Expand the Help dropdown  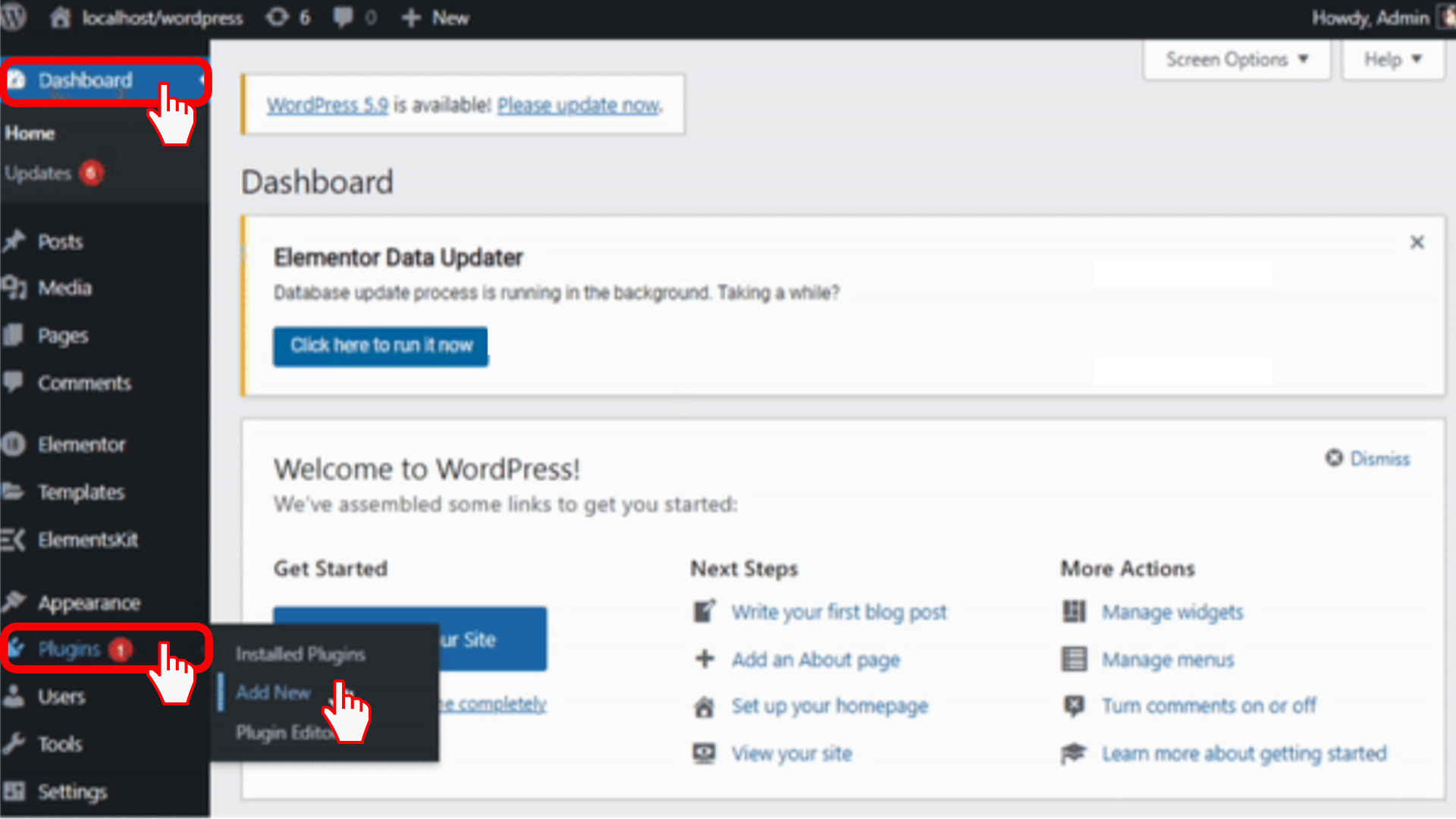coord(1393,59)
